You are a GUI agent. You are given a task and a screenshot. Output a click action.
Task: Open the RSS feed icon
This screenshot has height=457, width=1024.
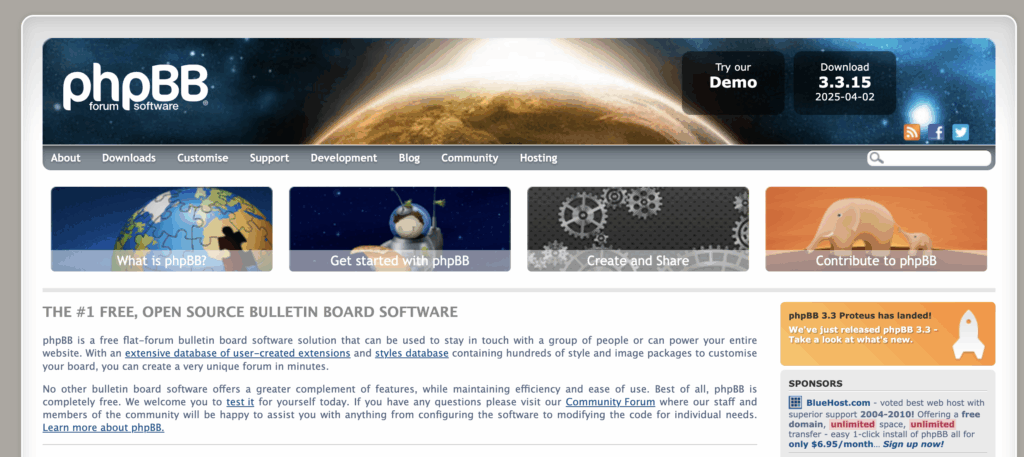pyautogui.click(x=912, y=133)
